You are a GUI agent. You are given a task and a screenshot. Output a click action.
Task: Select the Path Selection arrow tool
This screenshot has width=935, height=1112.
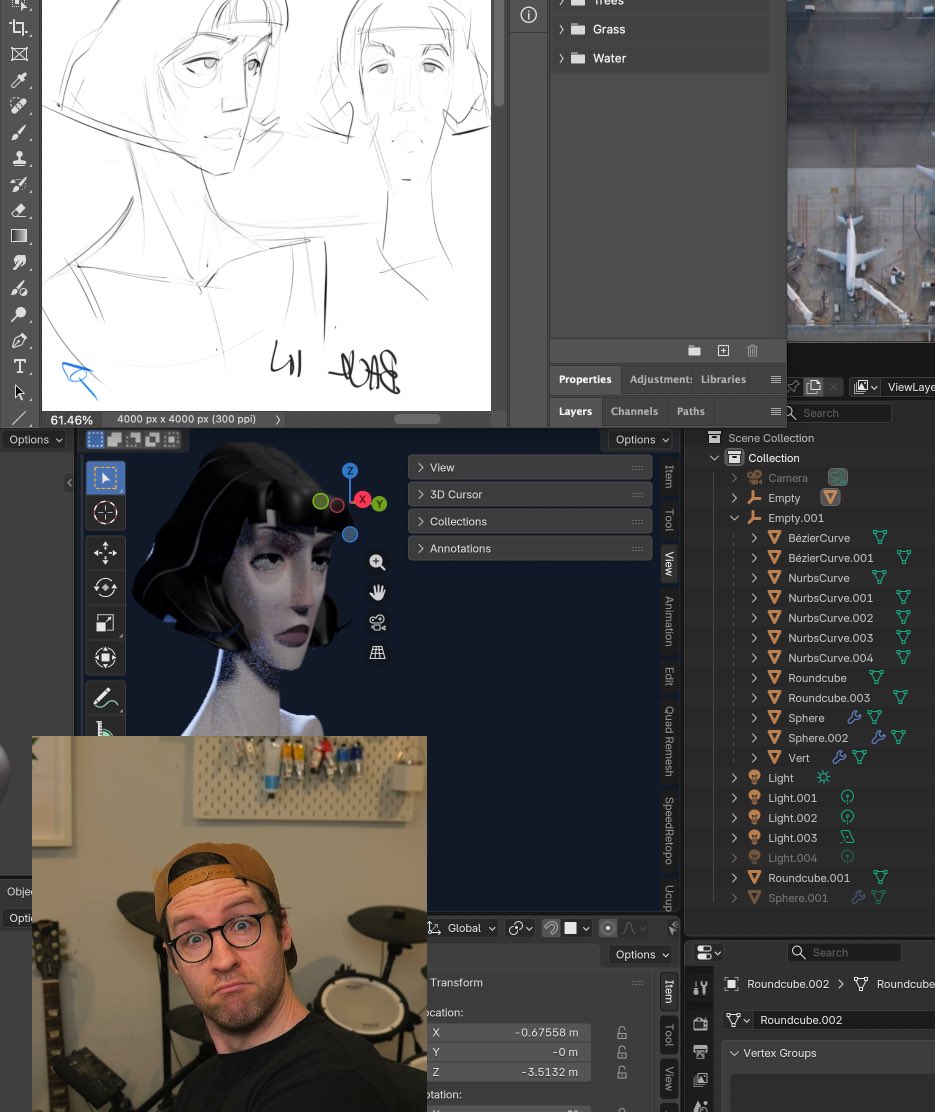[x=19, y=392]
